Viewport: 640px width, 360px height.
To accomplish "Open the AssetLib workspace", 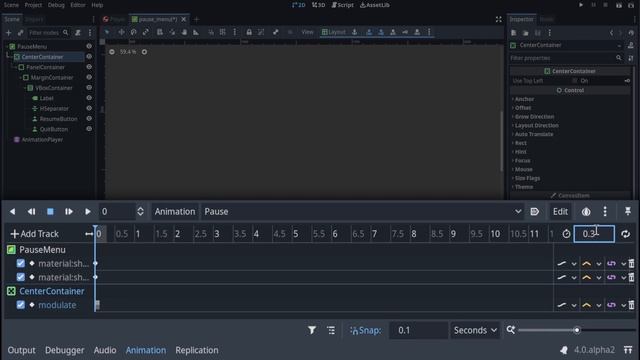I will click(x=374, y=5).
